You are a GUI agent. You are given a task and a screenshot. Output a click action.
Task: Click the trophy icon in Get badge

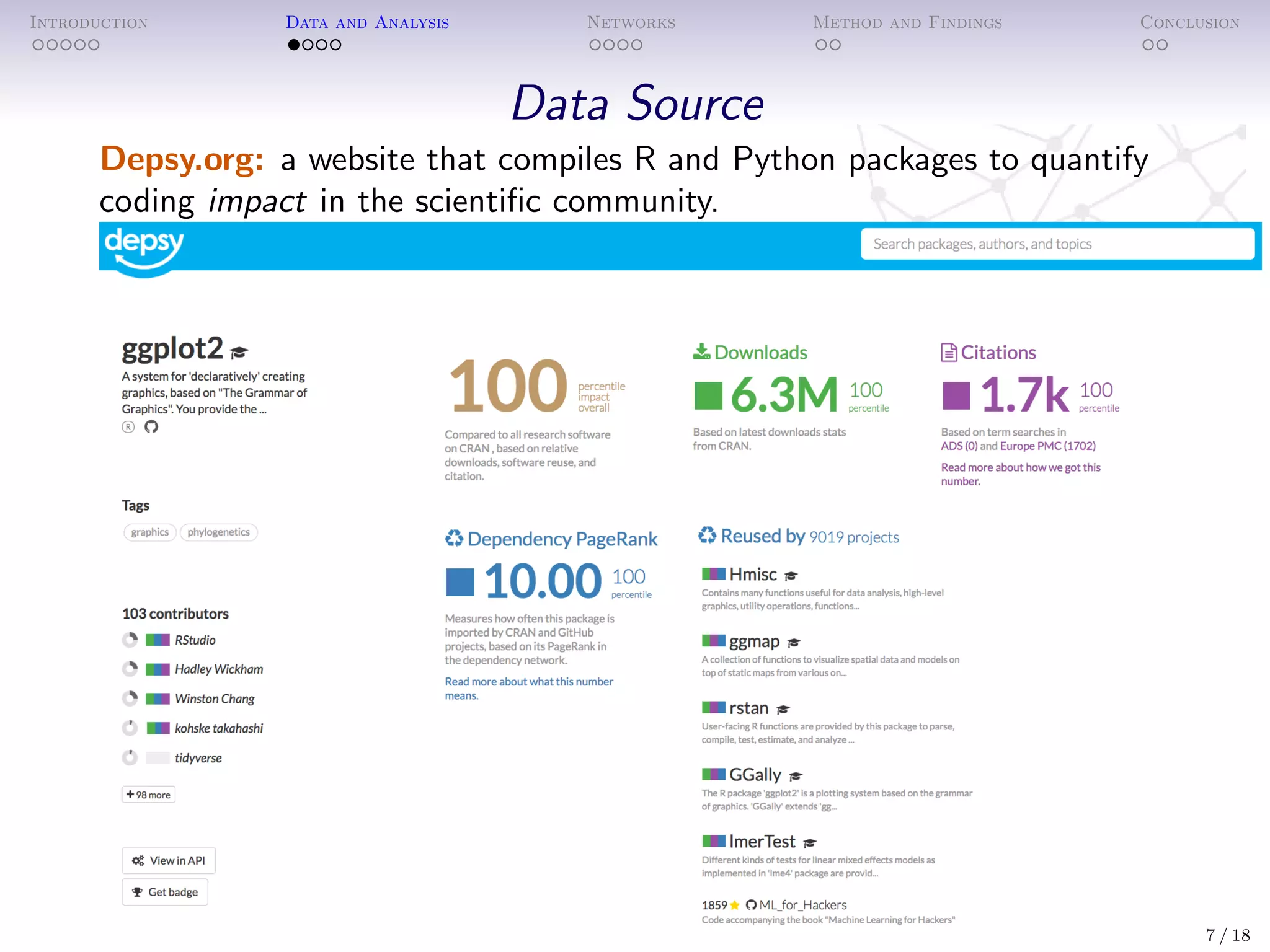[x=137, y=892]
